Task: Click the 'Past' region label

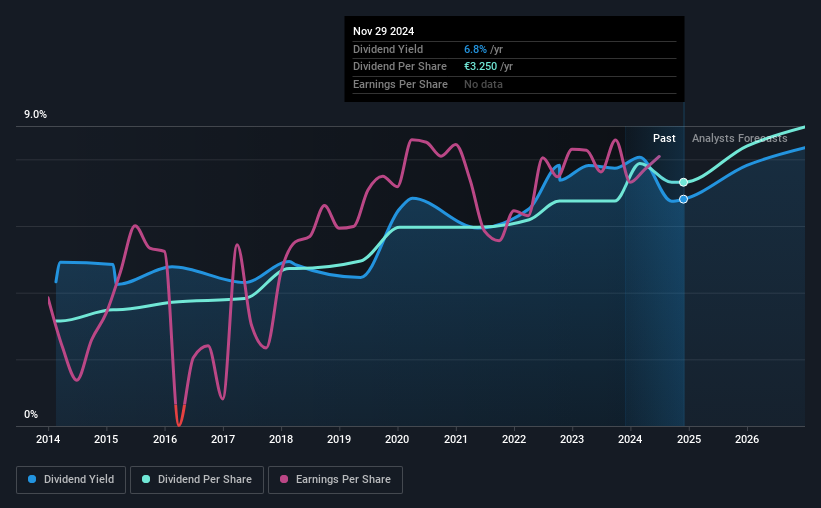Action: point(664,138)
